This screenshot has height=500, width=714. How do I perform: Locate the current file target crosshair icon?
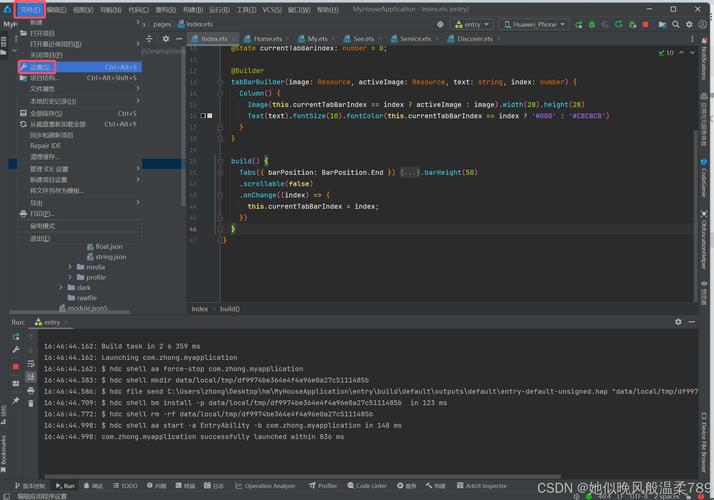coord(440,25)
